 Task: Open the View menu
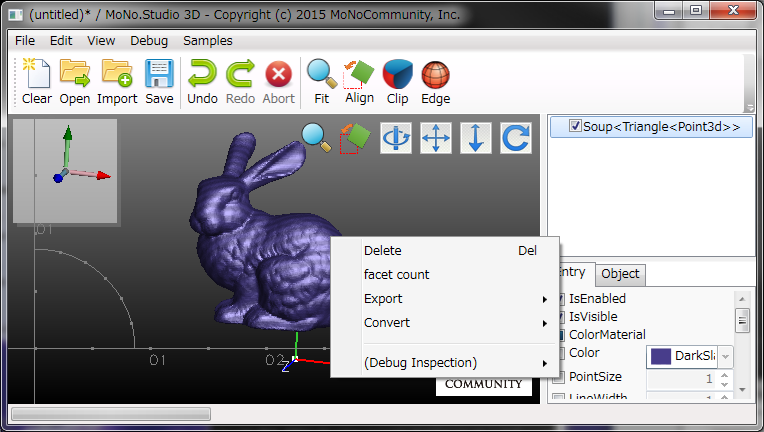[101, 41]
